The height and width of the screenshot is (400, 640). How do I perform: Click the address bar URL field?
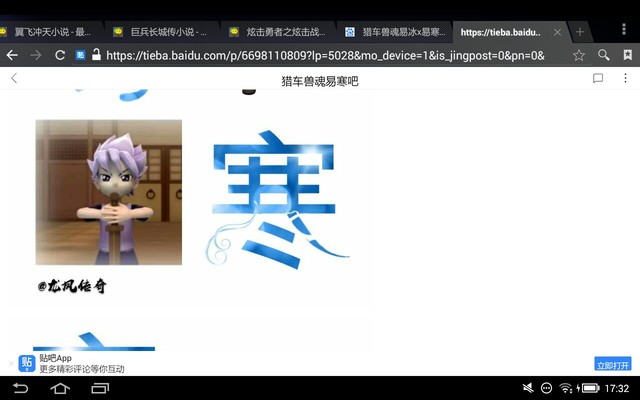325,55
